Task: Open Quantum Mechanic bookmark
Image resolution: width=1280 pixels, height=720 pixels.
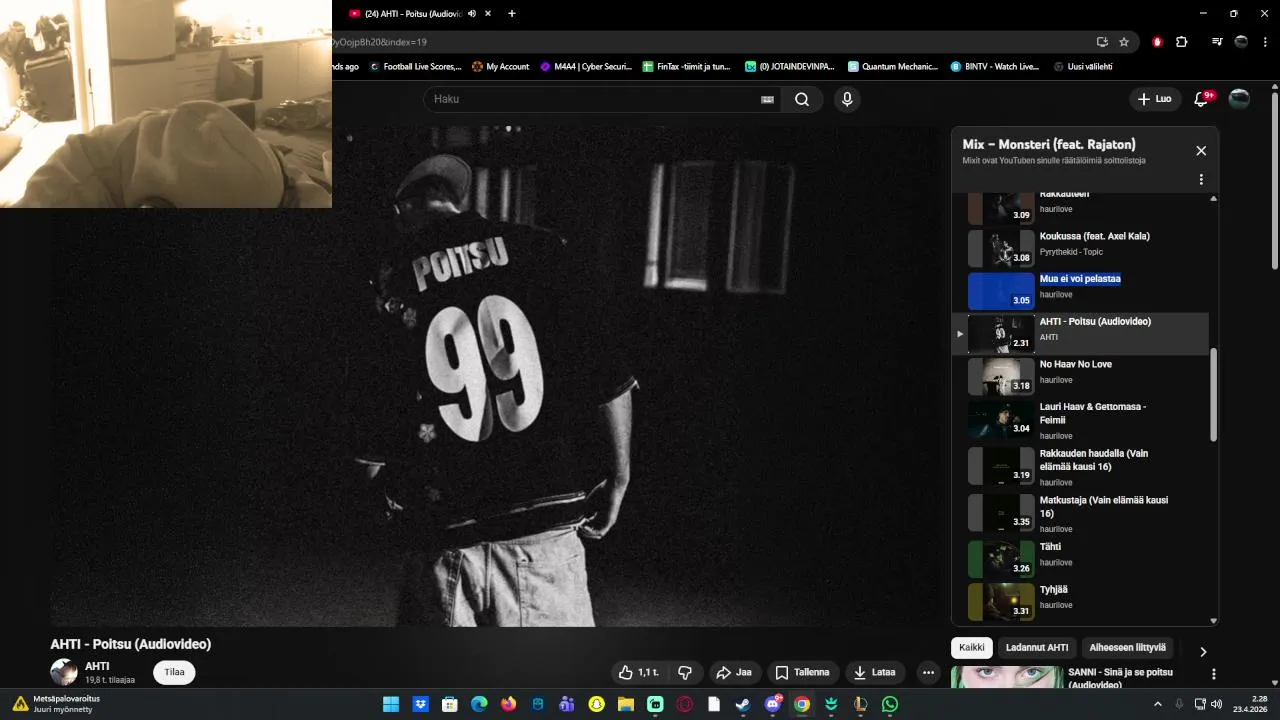Action: (893, 67)
